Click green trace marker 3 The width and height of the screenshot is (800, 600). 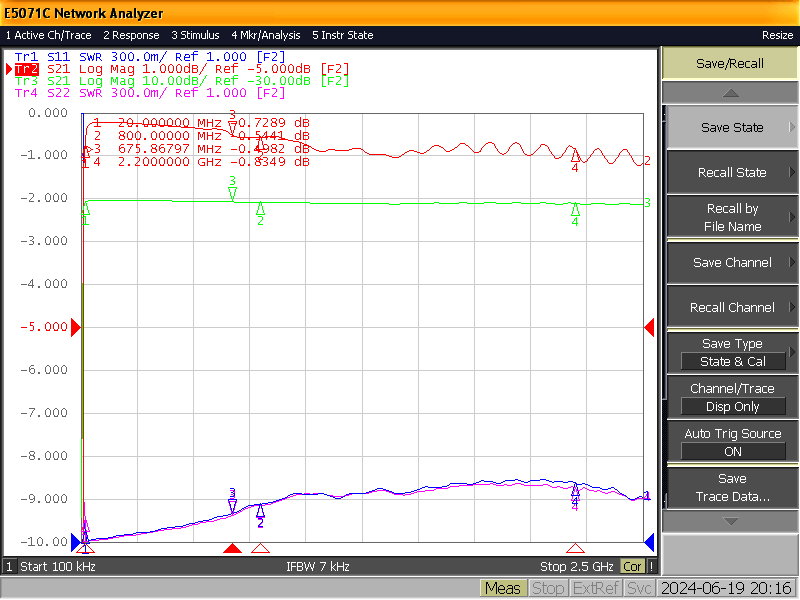point(233,193)
